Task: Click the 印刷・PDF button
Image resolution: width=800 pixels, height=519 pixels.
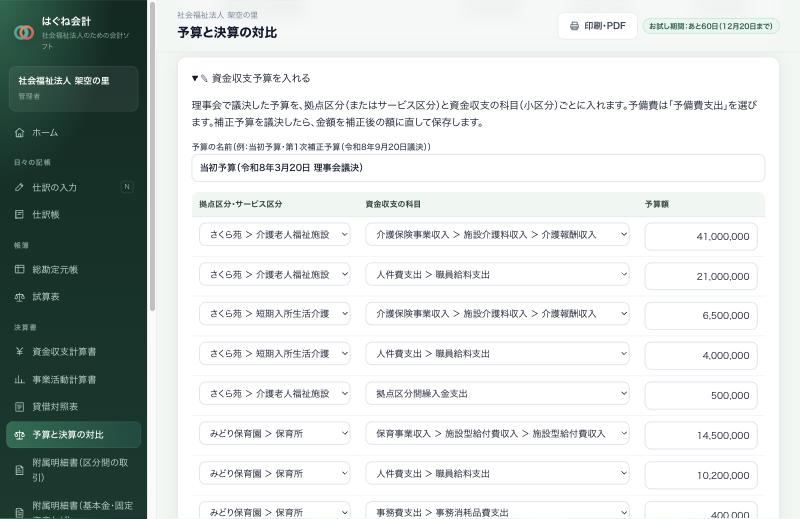Action: pos(597,26)
